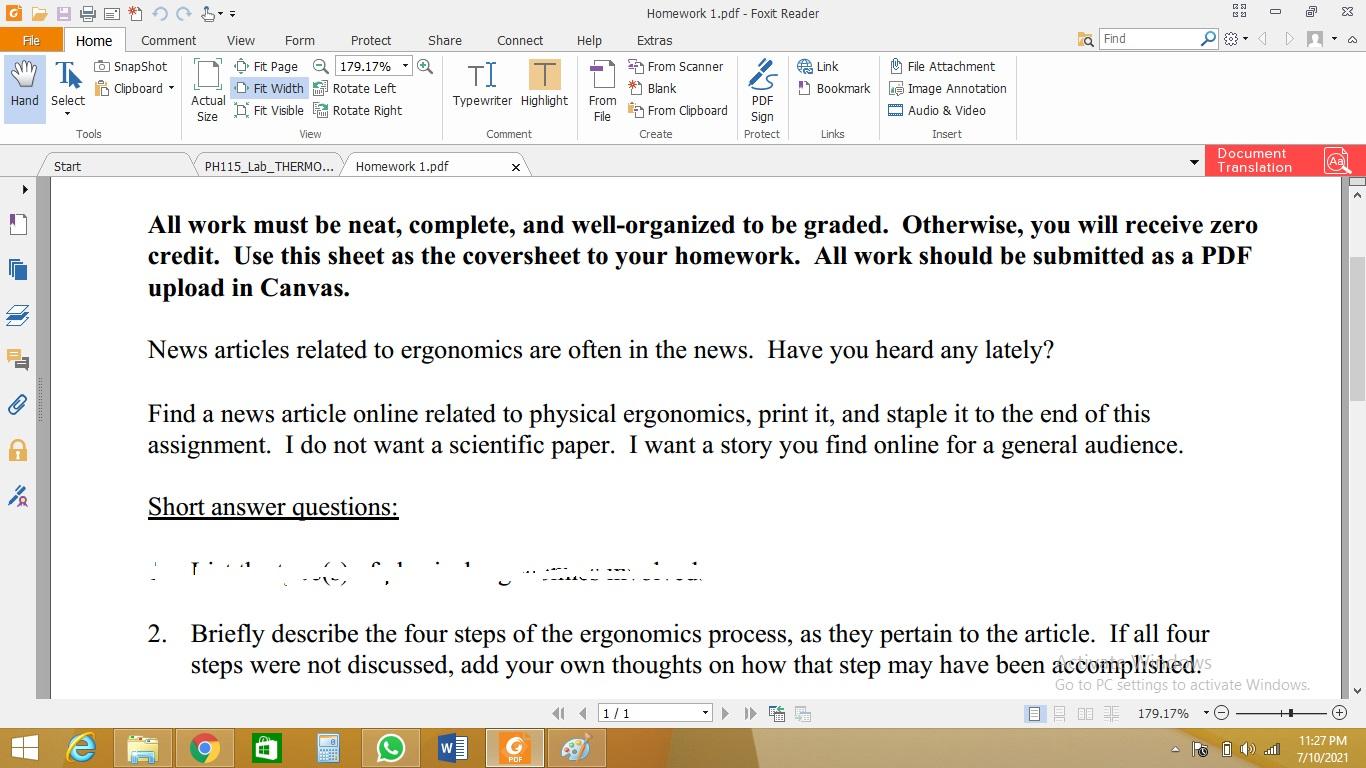Image resolution: width=1366 pixels, height=768 pixels.
Task: Print the document from quick access toolbar
Action: click(x=88, y=11)
